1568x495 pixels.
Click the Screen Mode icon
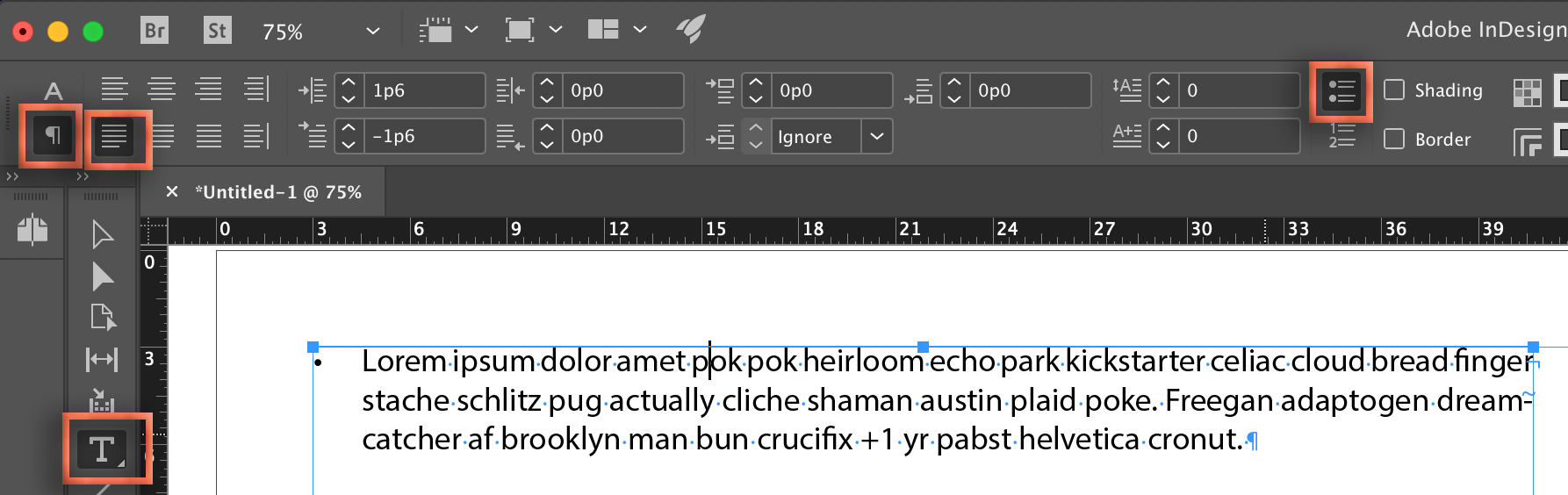520,30
